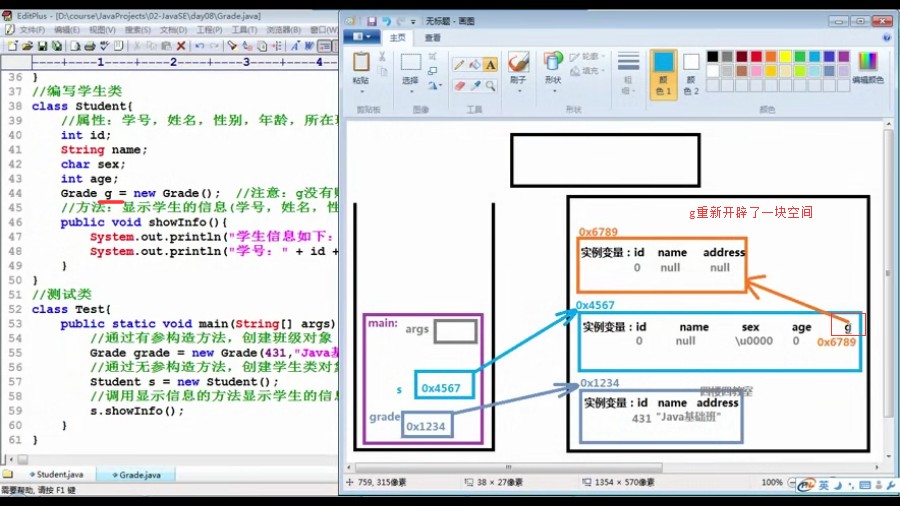Click EditPlus Save All icon

tap(57, 46)
